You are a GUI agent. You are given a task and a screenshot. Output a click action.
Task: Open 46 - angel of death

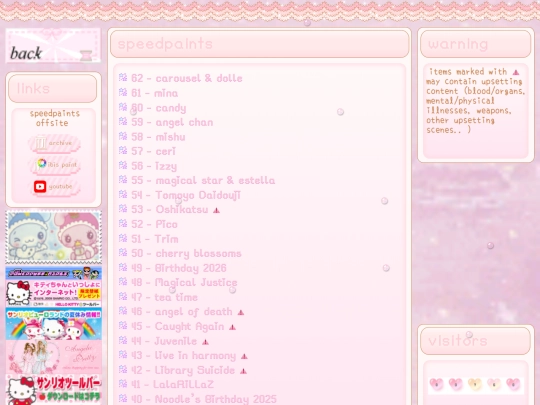[x=182, y=312]
